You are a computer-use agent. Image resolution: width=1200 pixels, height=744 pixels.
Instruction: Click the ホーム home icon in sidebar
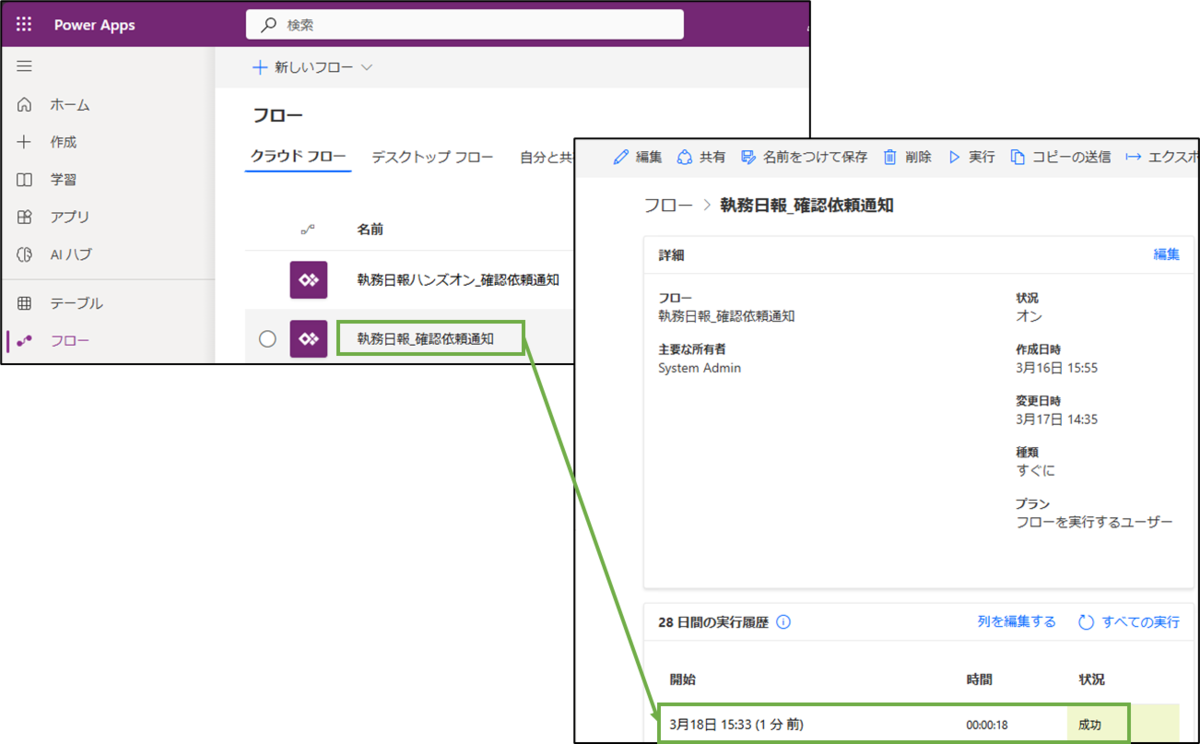[25, 105]
